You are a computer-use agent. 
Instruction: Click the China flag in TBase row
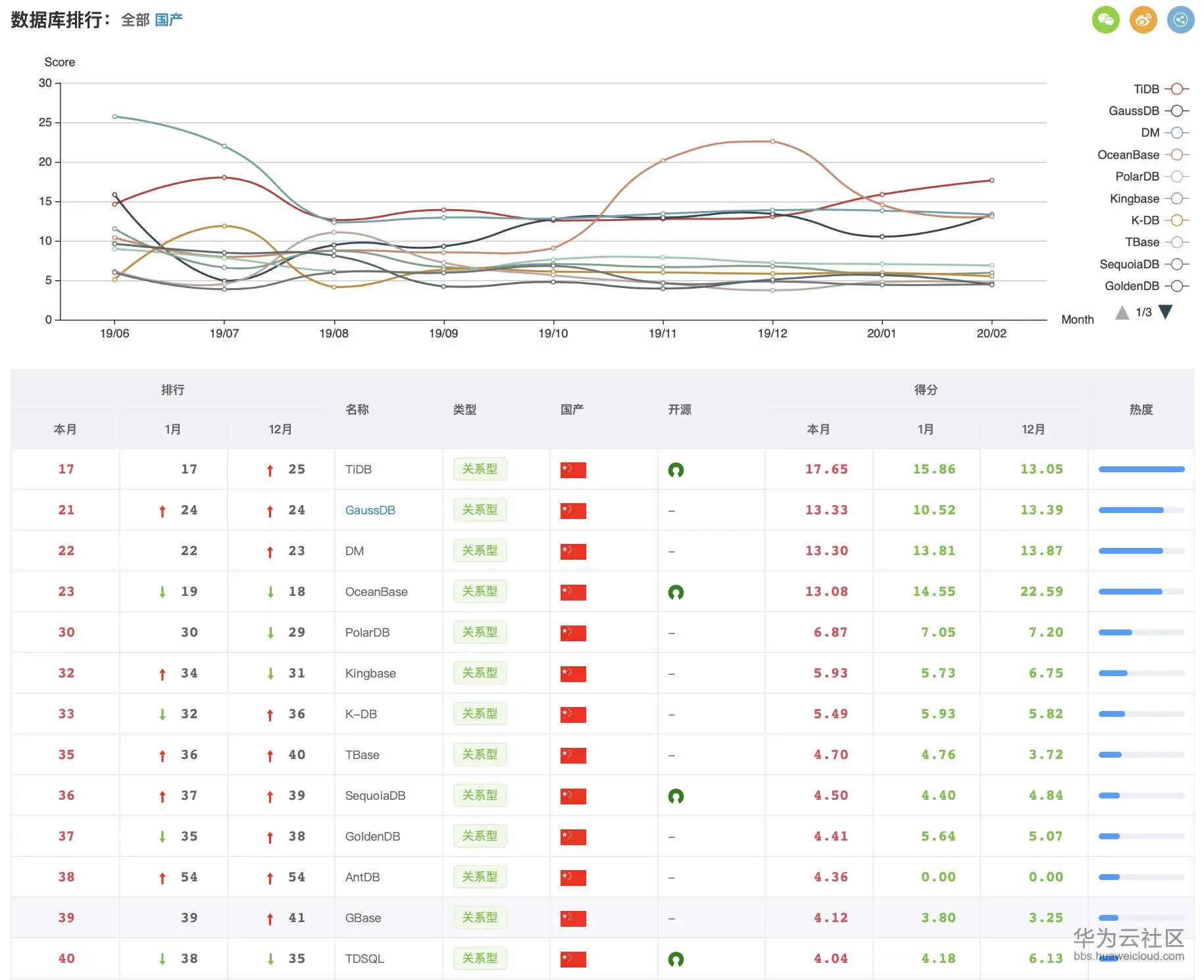[x=573, y=755]
